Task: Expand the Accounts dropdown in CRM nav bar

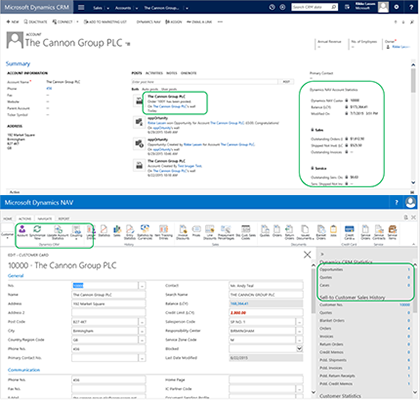Action: (137, 8)
